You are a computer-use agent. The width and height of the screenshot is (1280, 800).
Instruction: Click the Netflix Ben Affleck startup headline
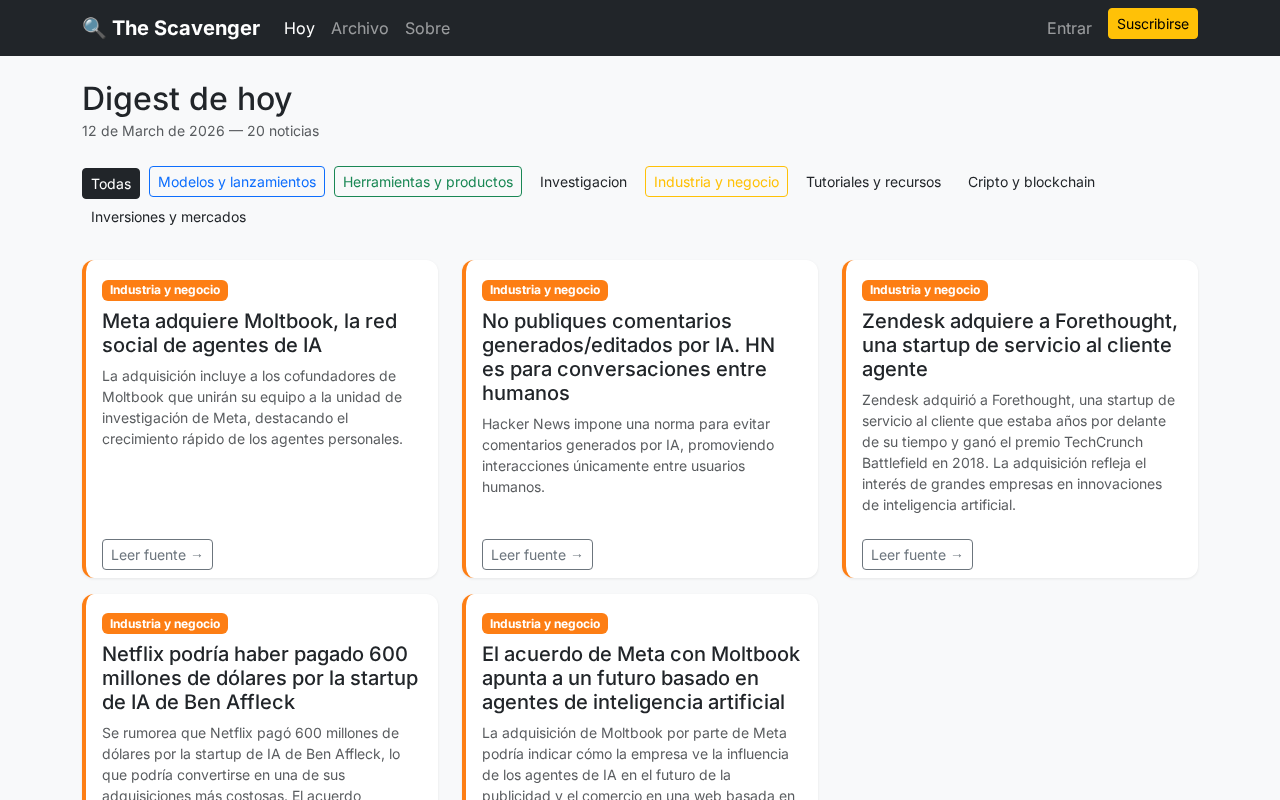(x=260, y=678)
